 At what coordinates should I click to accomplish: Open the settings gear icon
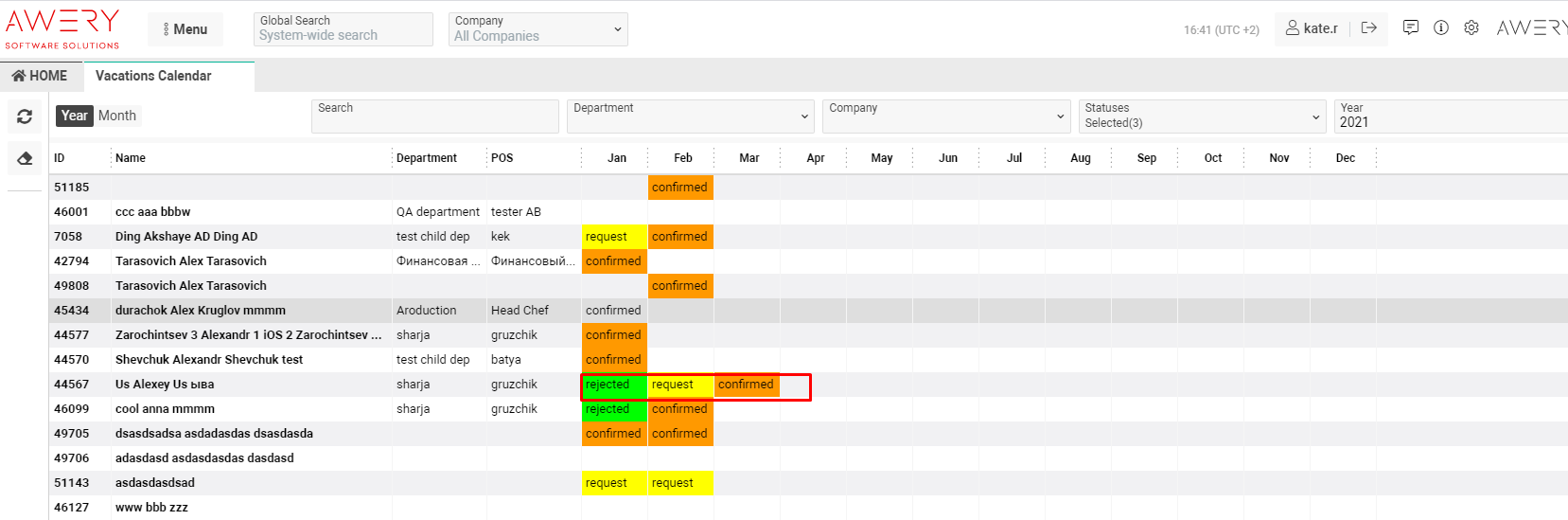coord(1471,28)
